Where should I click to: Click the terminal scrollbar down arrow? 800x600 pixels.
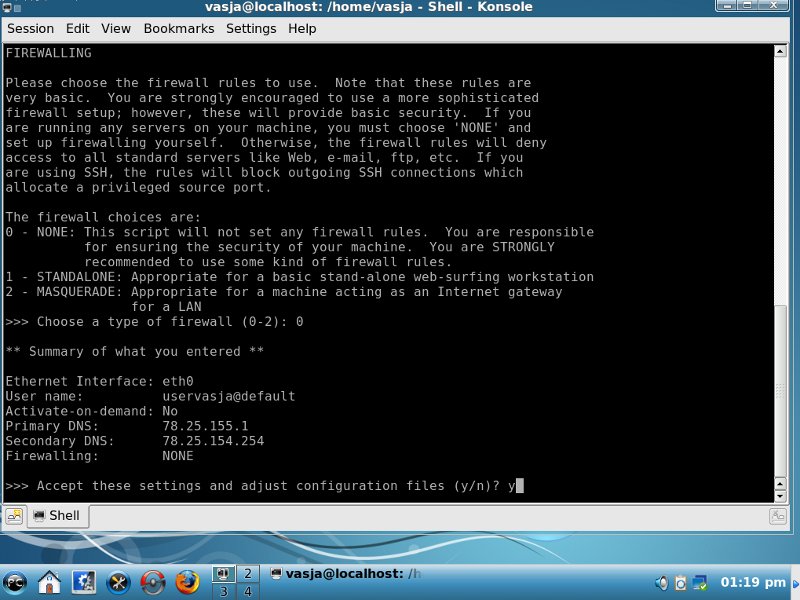coord(780,494)
